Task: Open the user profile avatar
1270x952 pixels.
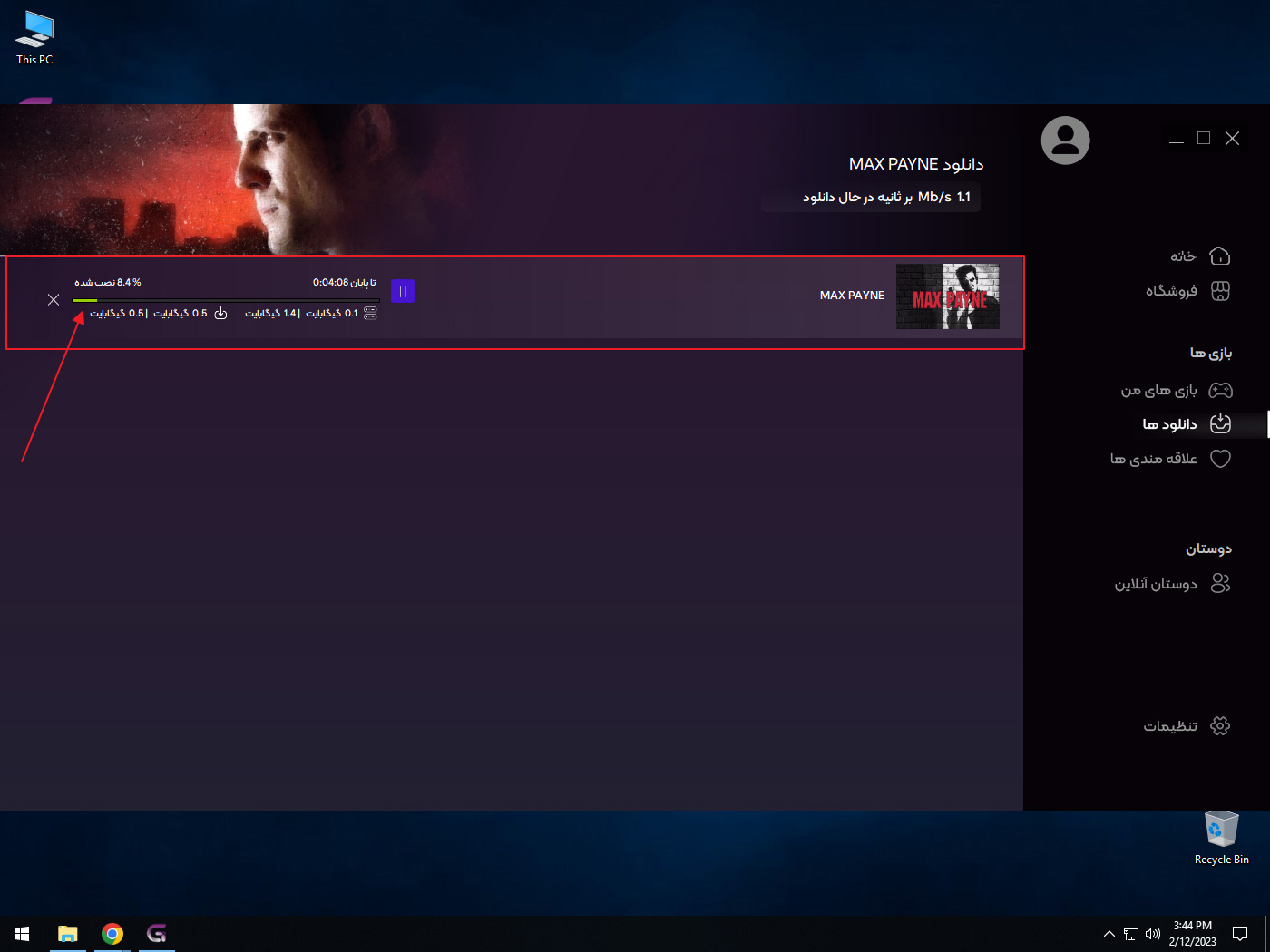Action: (1065, 141)
